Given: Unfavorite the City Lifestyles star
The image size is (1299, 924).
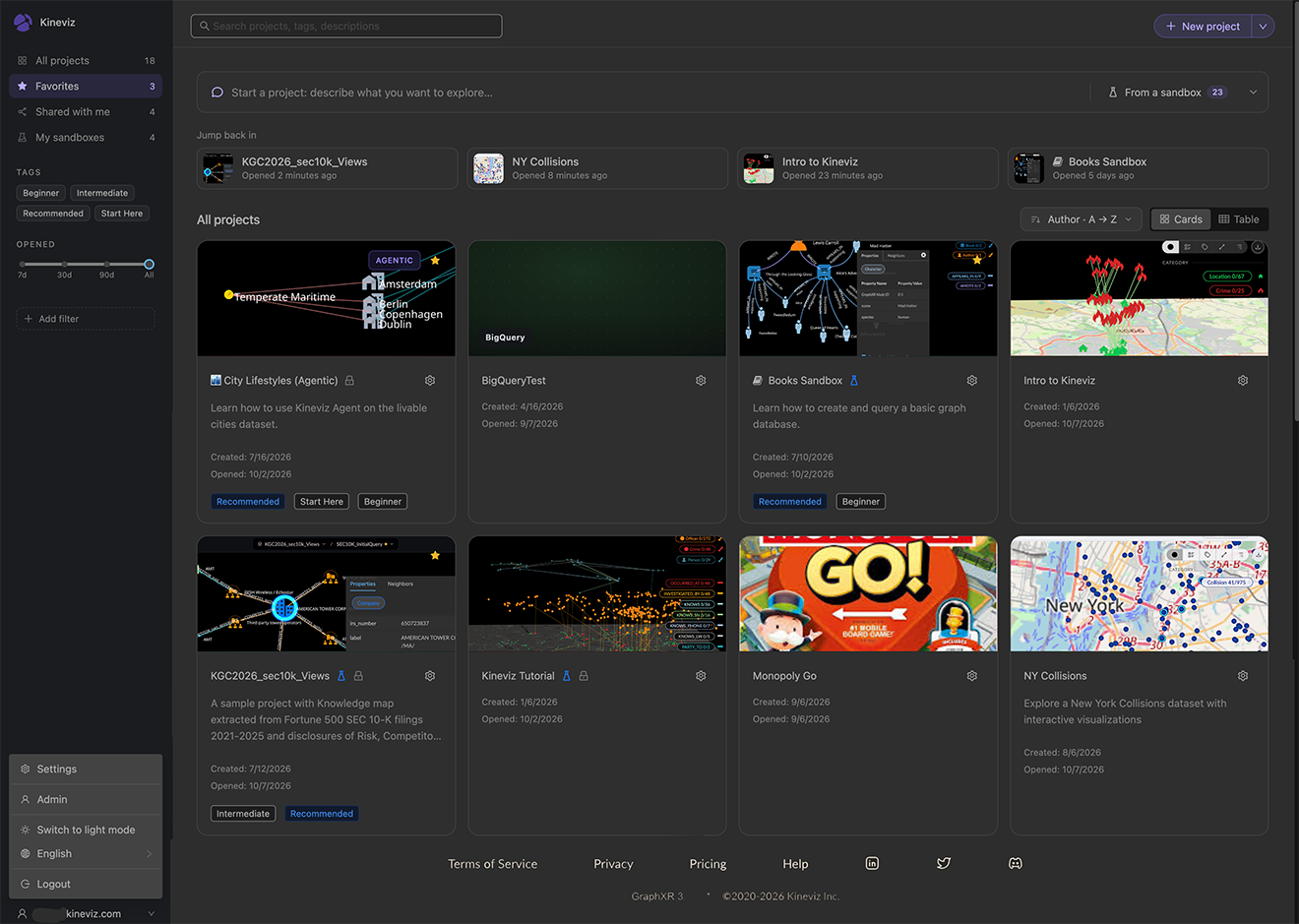Looking at the screenshot, I should (435, 261).
